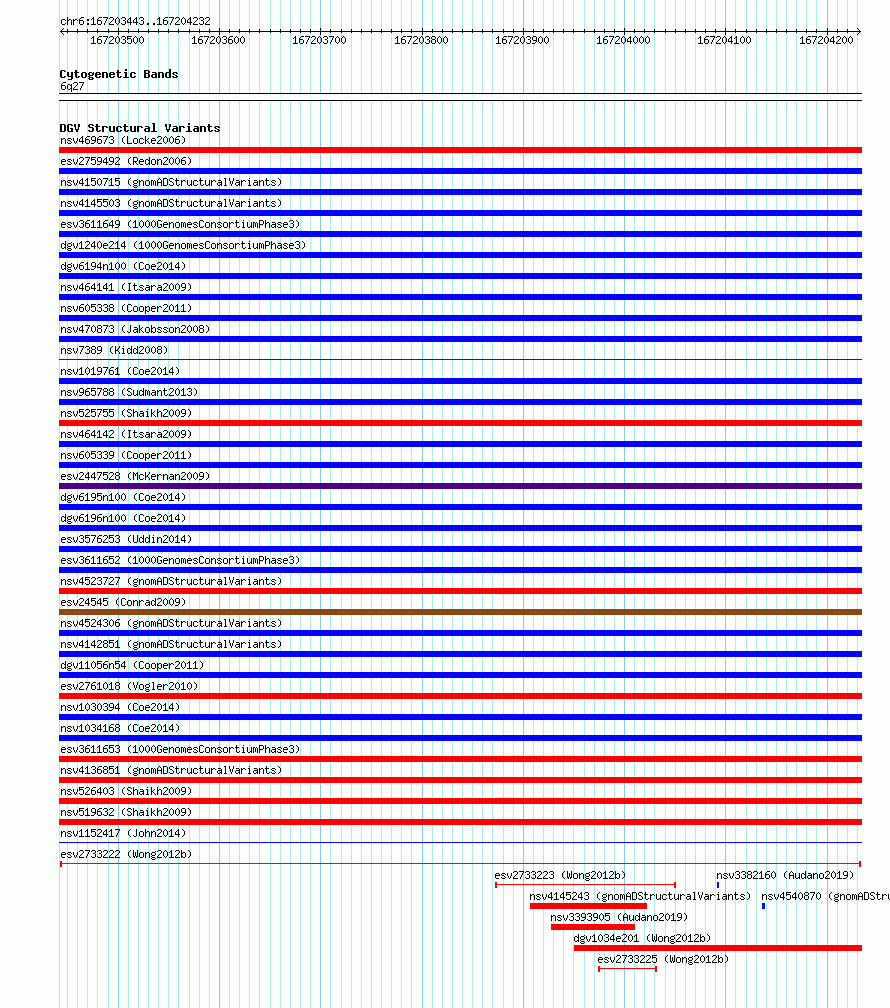Select the nsv965788 (Sudmant2013) label
The height and width of the screenshot is (1008, 890).
coord(129,392)
